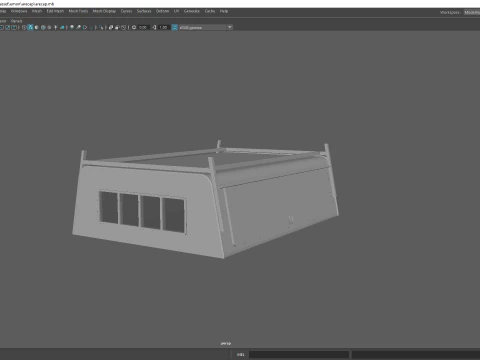Open the Deform menu

point(162,11)
